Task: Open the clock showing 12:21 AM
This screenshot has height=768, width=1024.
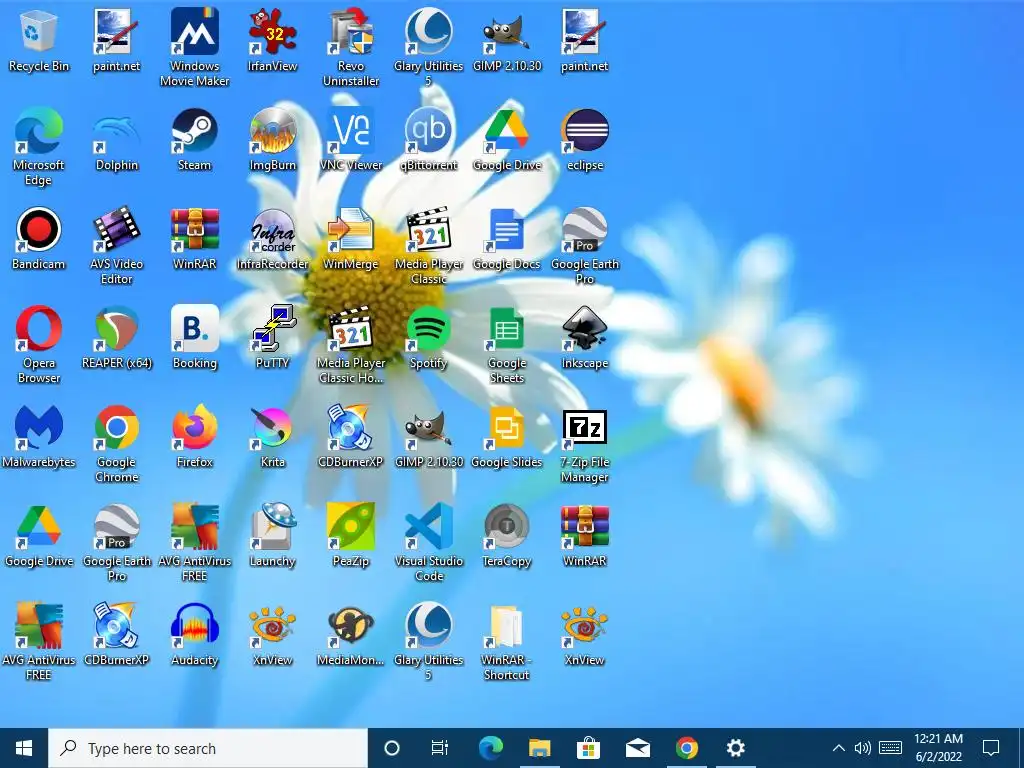Action: 938,748
